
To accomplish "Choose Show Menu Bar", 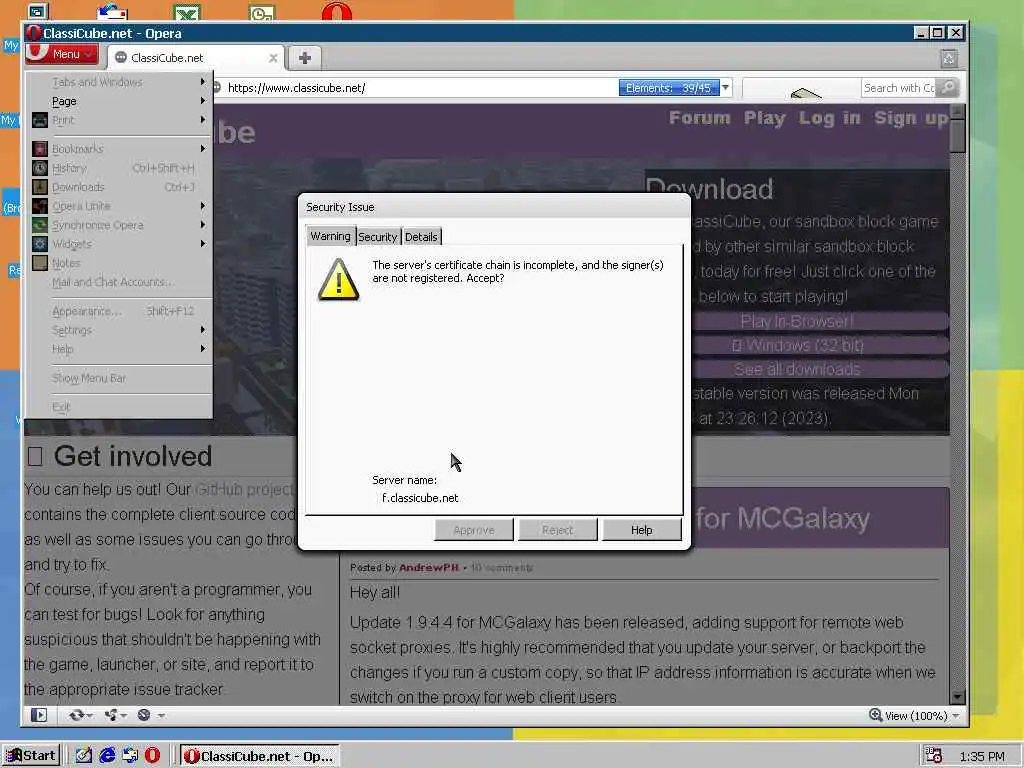I will coord(120,378).
